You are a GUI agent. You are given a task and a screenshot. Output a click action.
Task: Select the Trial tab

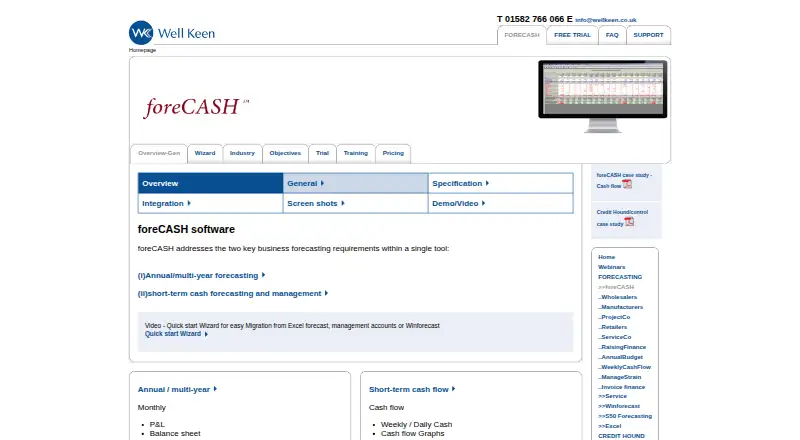pyautogui.click(x=322, y=153)
